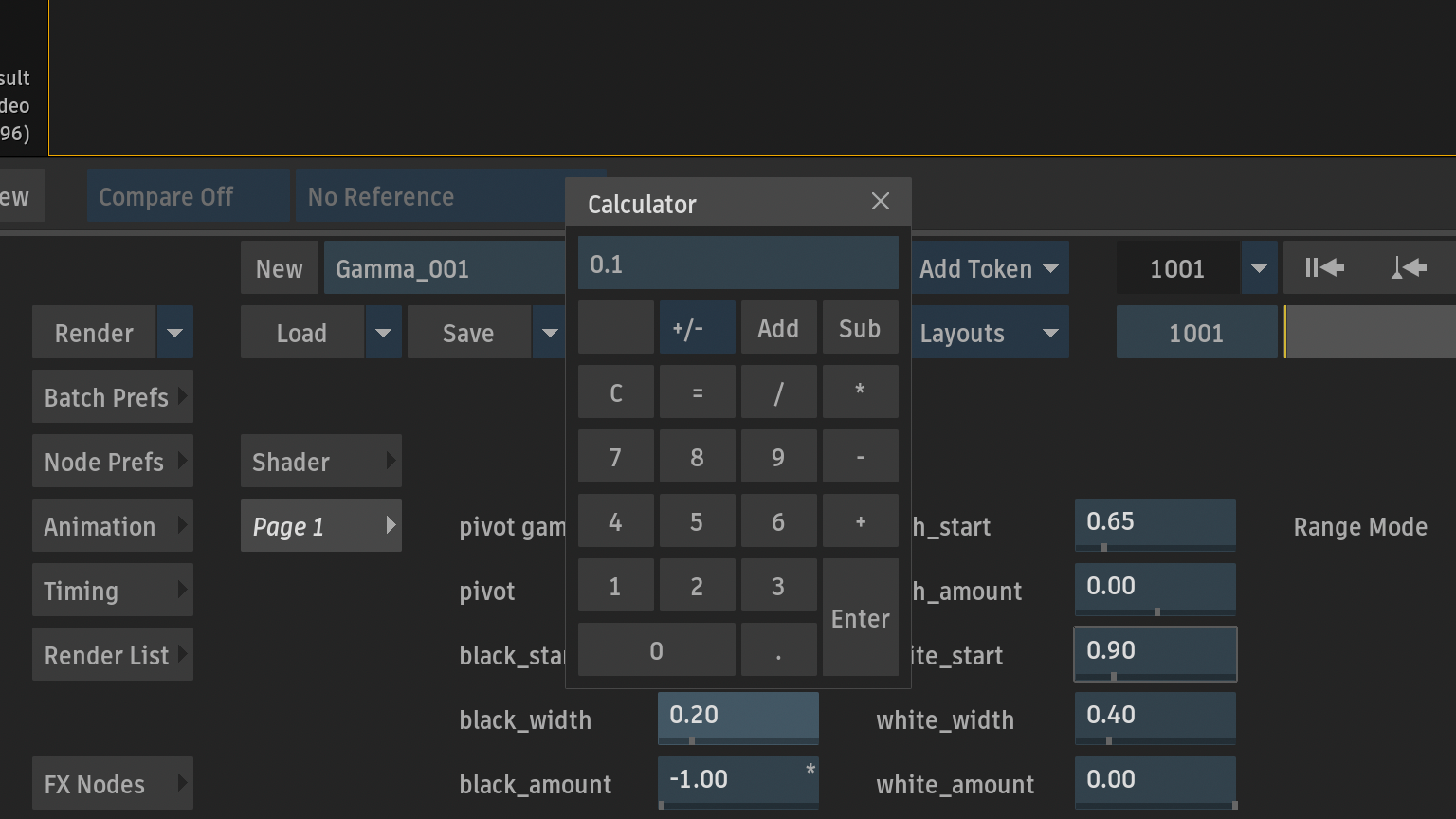
Task: Click the Range Mode label
Action: (1360, 526)
